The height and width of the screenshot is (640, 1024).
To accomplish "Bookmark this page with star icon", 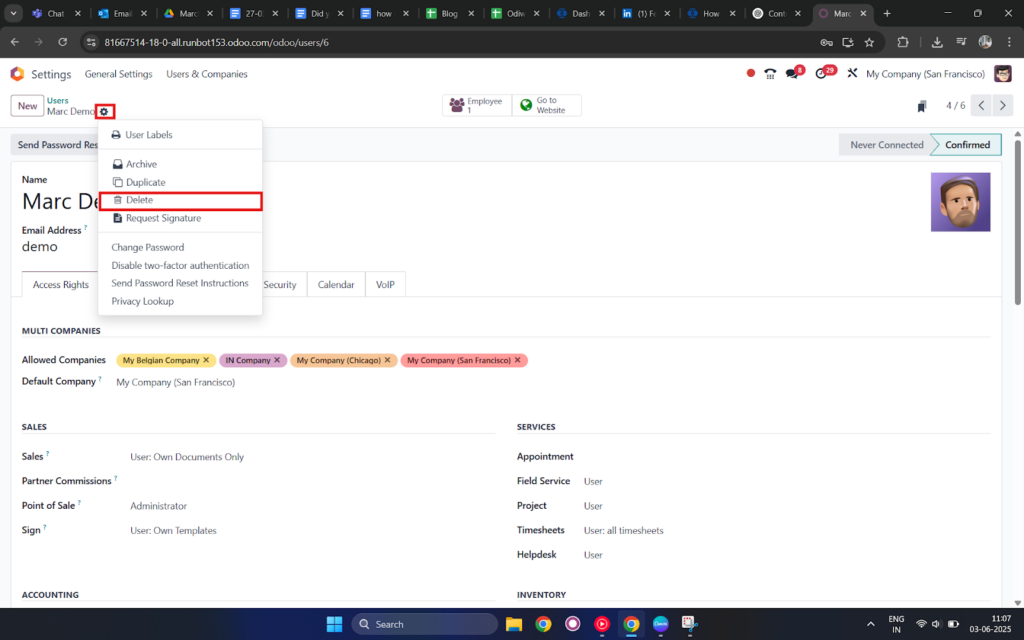I will point(869,42).
